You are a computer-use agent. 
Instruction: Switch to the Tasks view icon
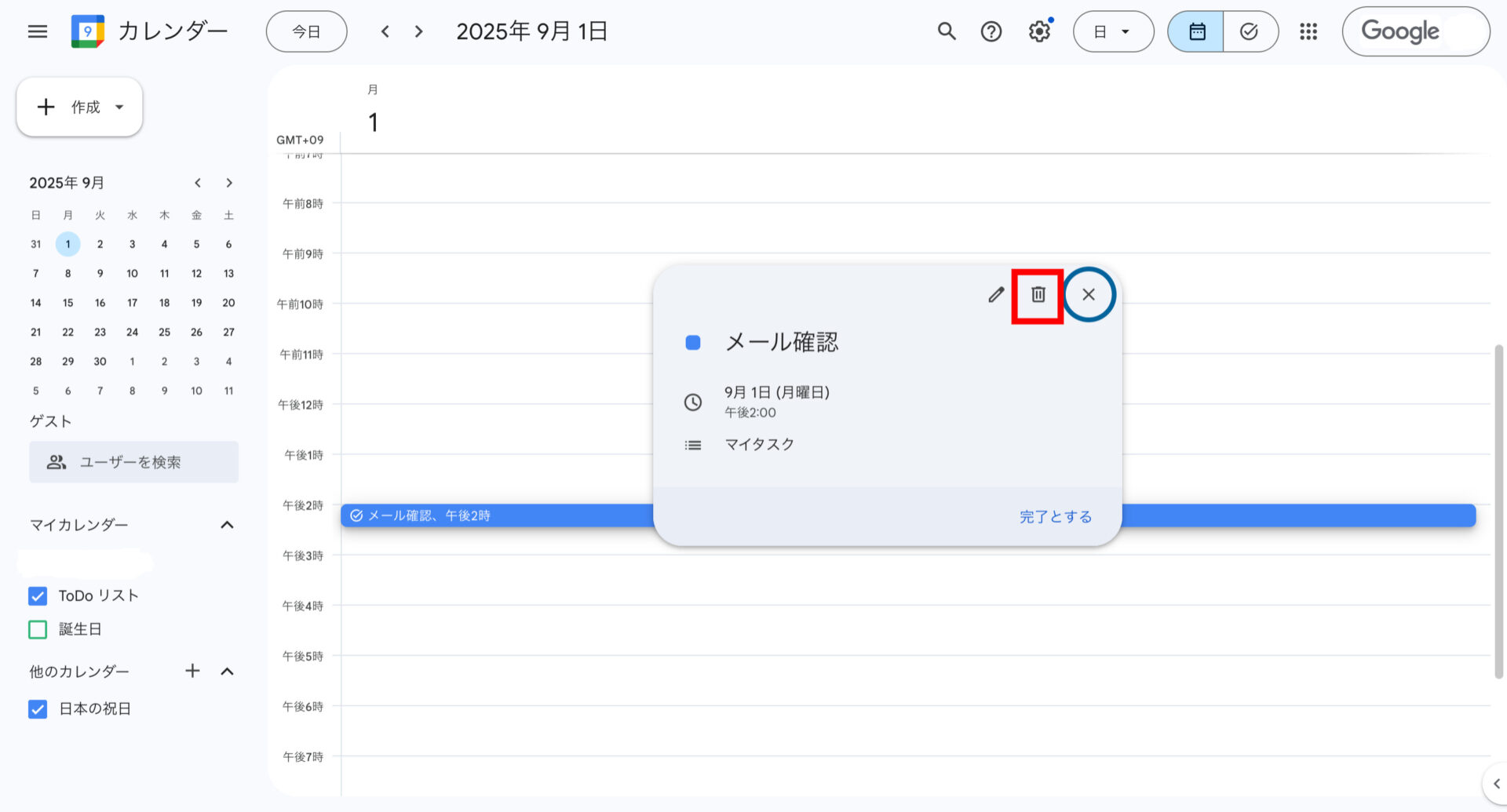click(x=1250, y=31)
